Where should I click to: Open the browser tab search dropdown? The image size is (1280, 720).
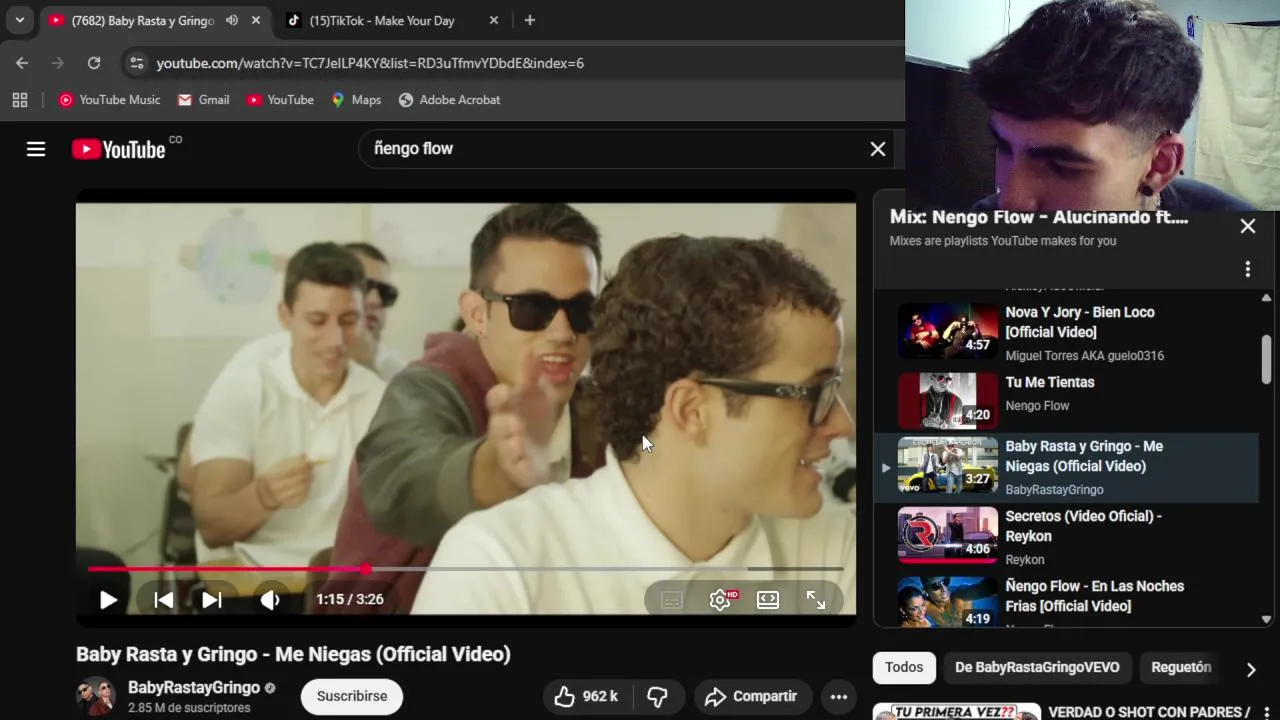click(19, 20)
